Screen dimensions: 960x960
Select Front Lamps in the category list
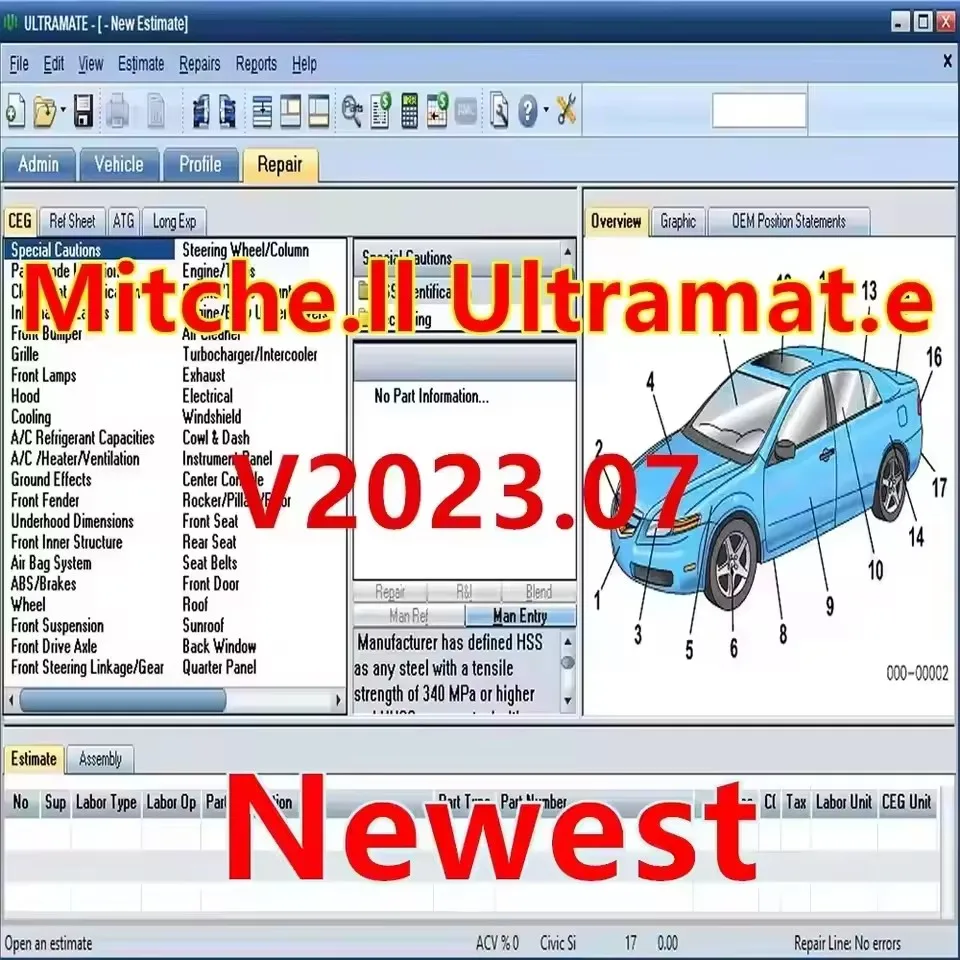coord(44,375)
